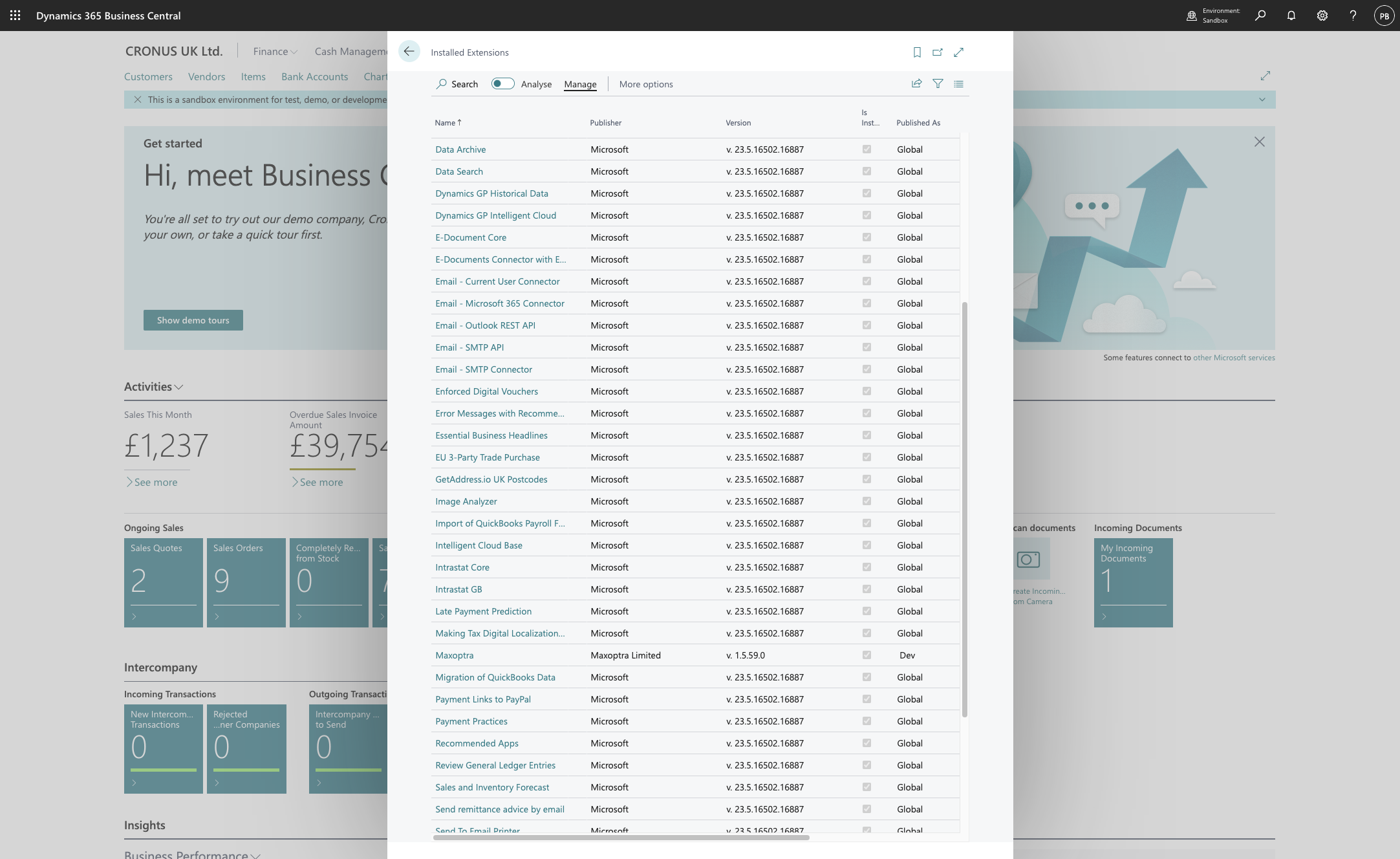This screenshot has height=859, width=1400.
Task: Click the environment Sandbox indicator
Action: (x=1213, y=16)
